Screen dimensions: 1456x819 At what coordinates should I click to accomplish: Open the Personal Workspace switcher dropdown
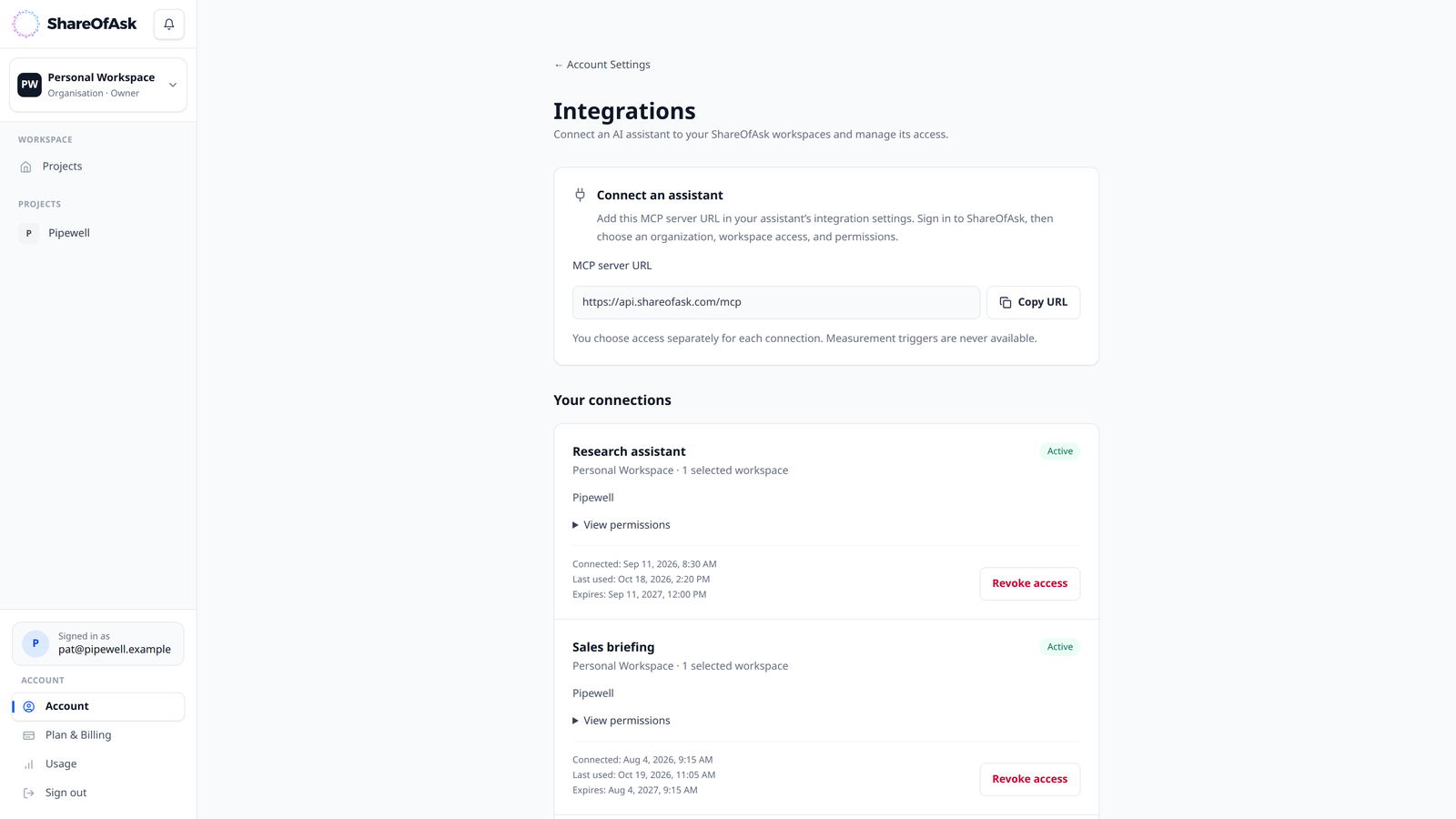click(98, 85)
